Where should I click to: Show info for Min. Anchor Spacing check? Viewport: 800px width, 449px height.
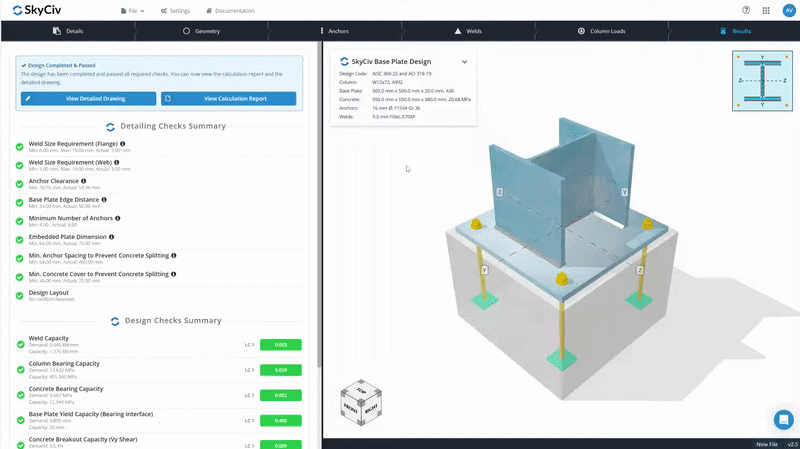pos(174,256)
